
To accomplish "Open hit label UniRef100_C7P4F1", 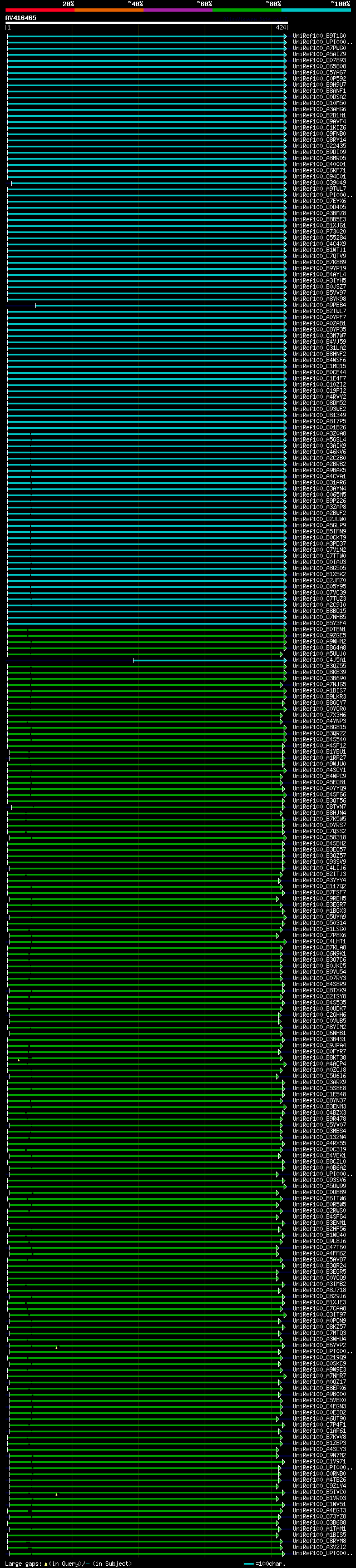I will 319,1424.
